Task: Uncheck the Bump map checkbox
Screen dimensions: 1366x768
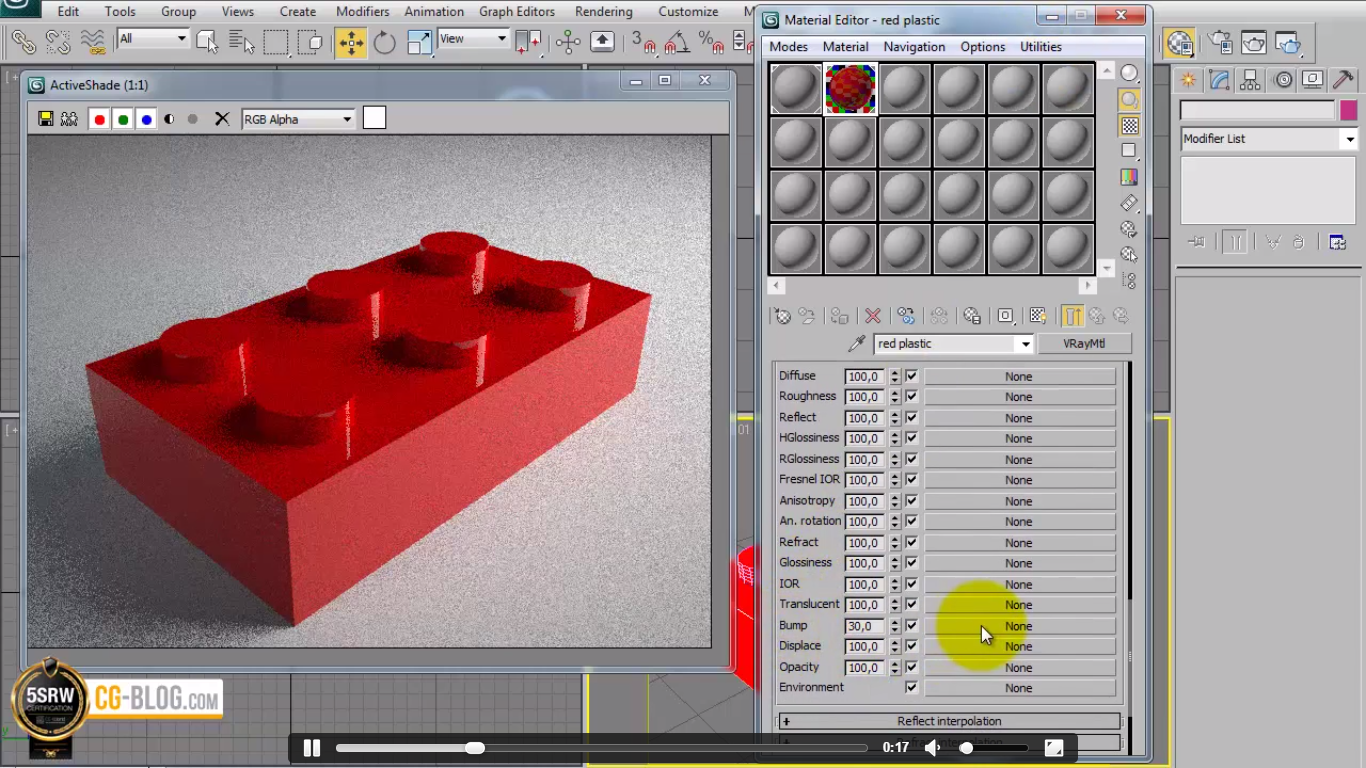Action: click(911, 625)
